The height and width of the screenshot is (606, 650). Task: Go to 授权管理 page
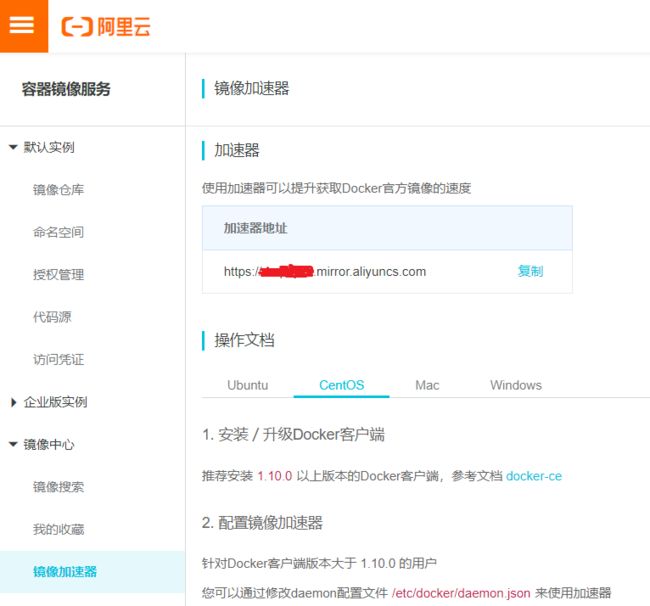point(58,274)
